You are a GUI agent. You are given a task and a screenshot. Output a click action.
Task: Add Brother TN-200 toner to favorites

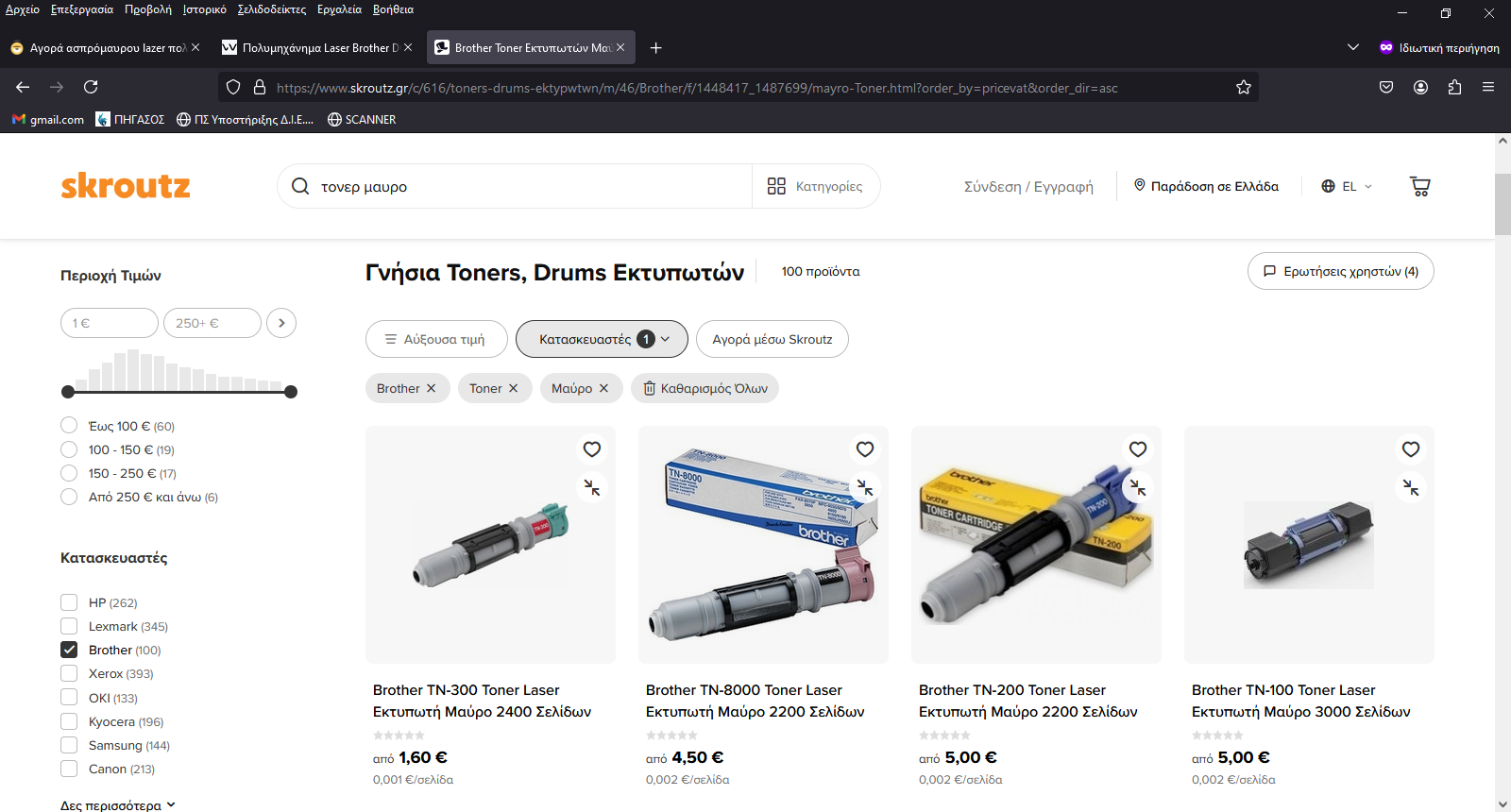point(1138,449)
